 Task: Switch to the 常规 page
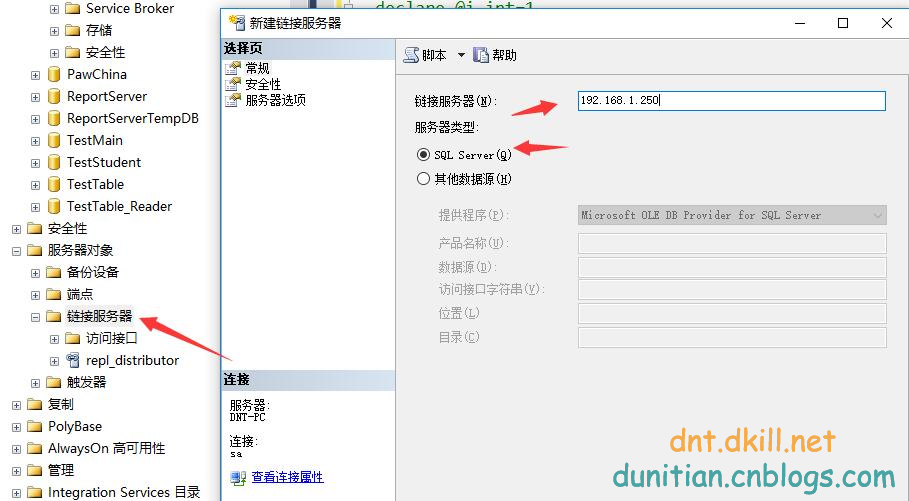257,68
